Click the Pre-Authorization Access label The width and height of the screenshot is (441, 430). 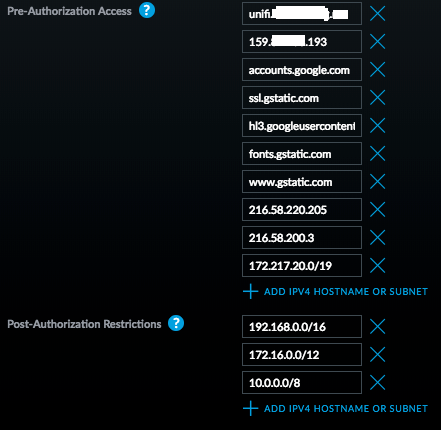coord(69,11)
